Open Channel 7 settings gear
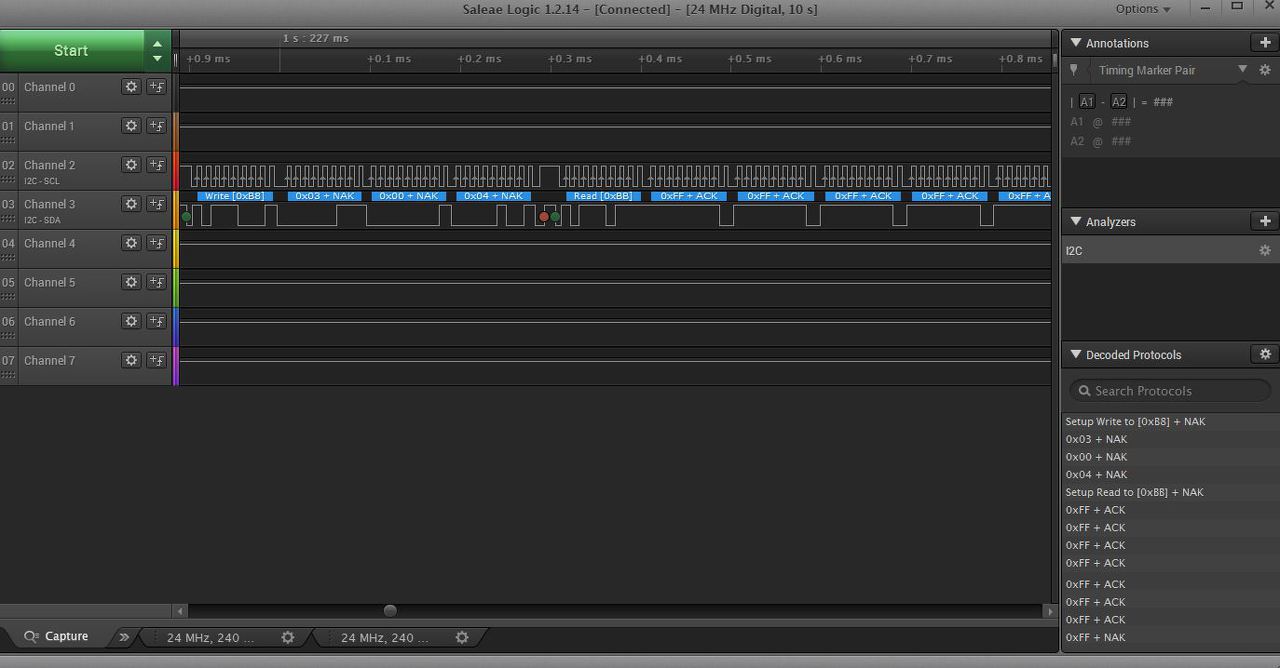The image size is (1280, 668). tap(131, 360)
